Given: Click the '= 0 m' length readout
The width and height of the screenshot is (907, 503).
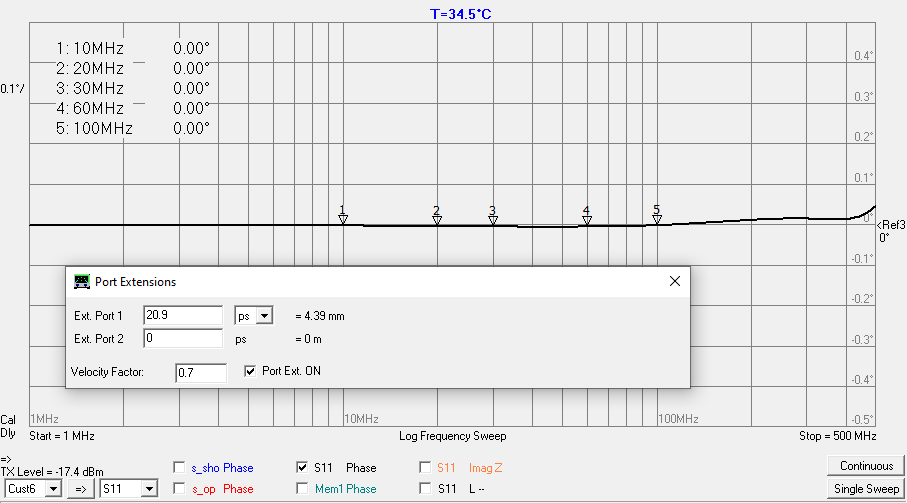Looking at the screenshot, I should pos(308,339).
